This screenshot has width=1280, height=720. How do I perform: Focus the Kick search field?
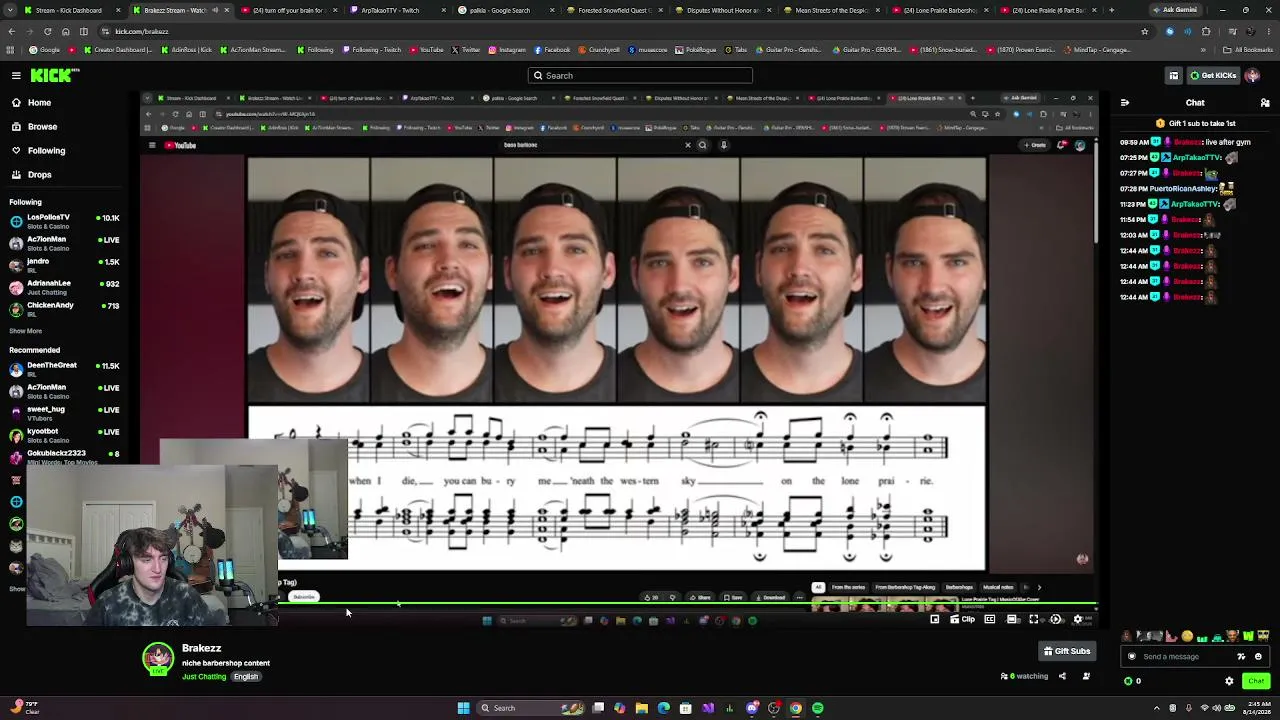click(x=640, y=75)
